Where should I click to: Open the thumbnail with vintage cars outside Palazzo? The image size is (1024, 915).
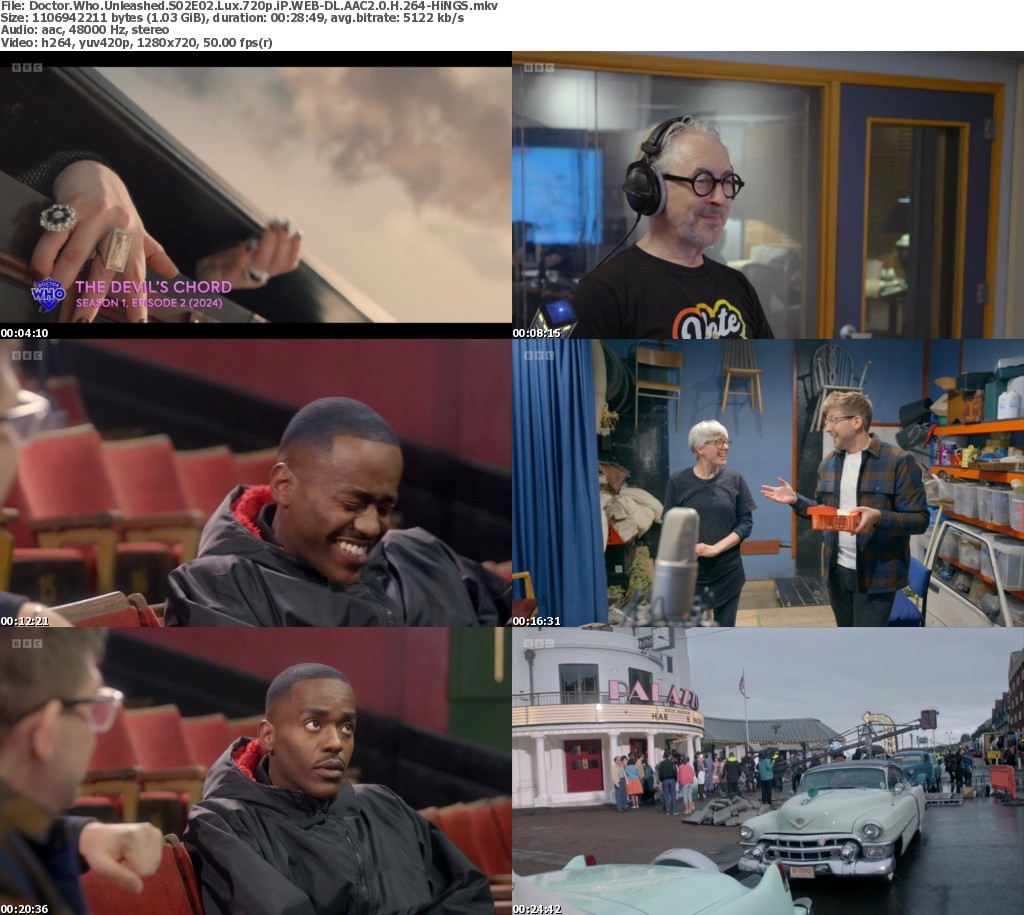(x=768, y=770)
